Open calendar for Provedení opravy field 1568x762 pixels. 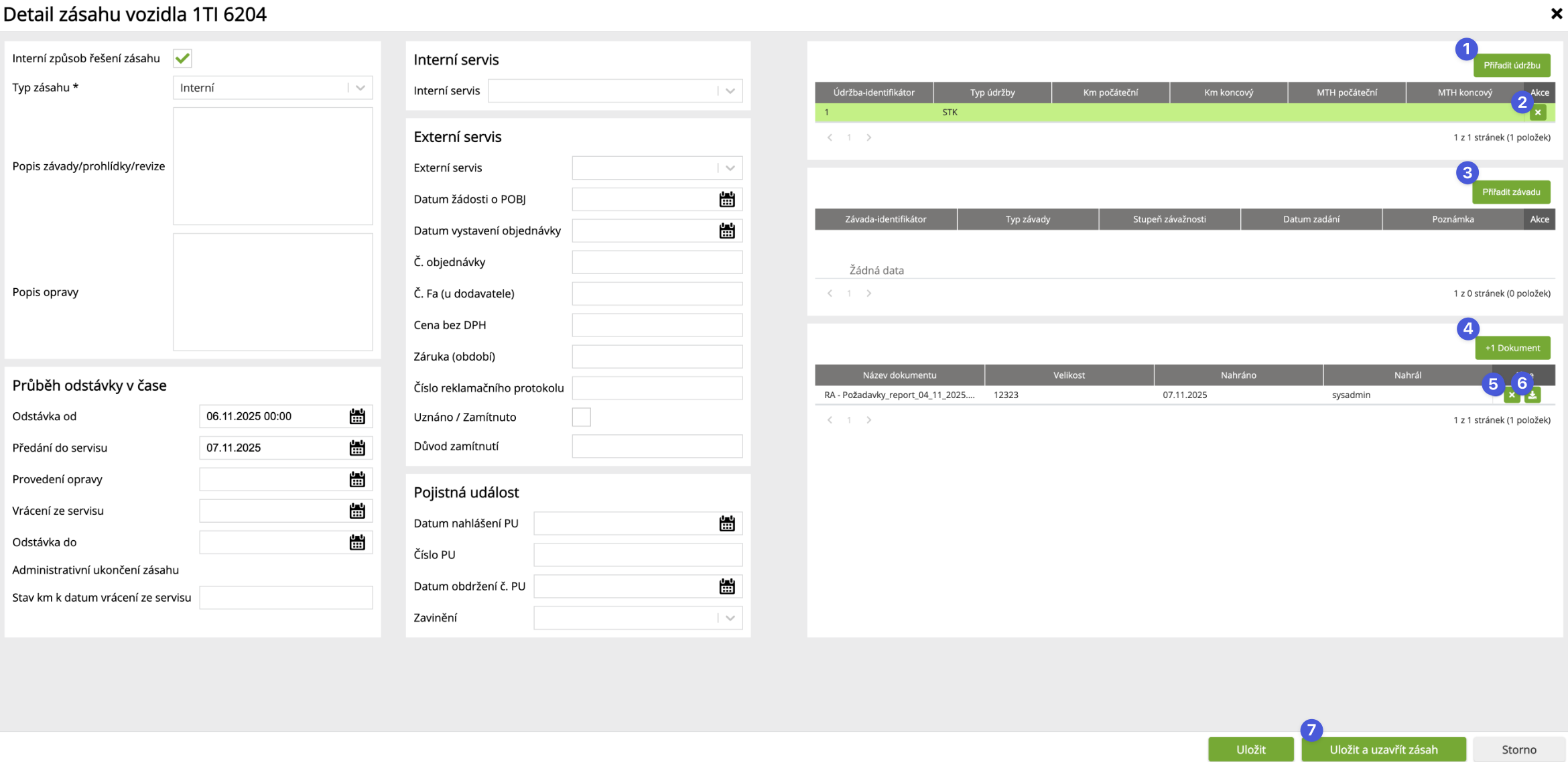point(357,479)
